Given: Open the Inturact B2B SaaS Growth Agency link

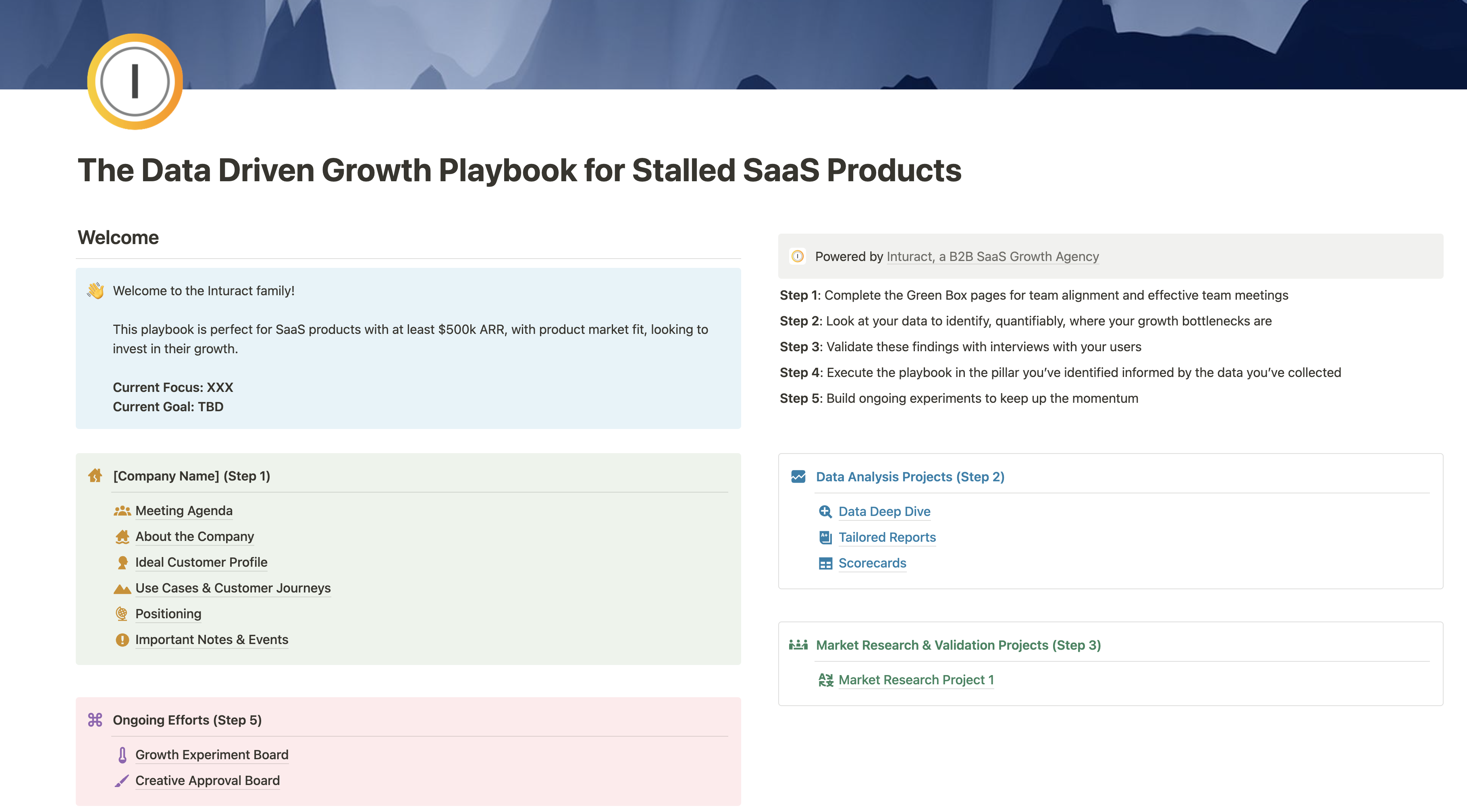Looking at the screenshot, I should tap(992, 257).
